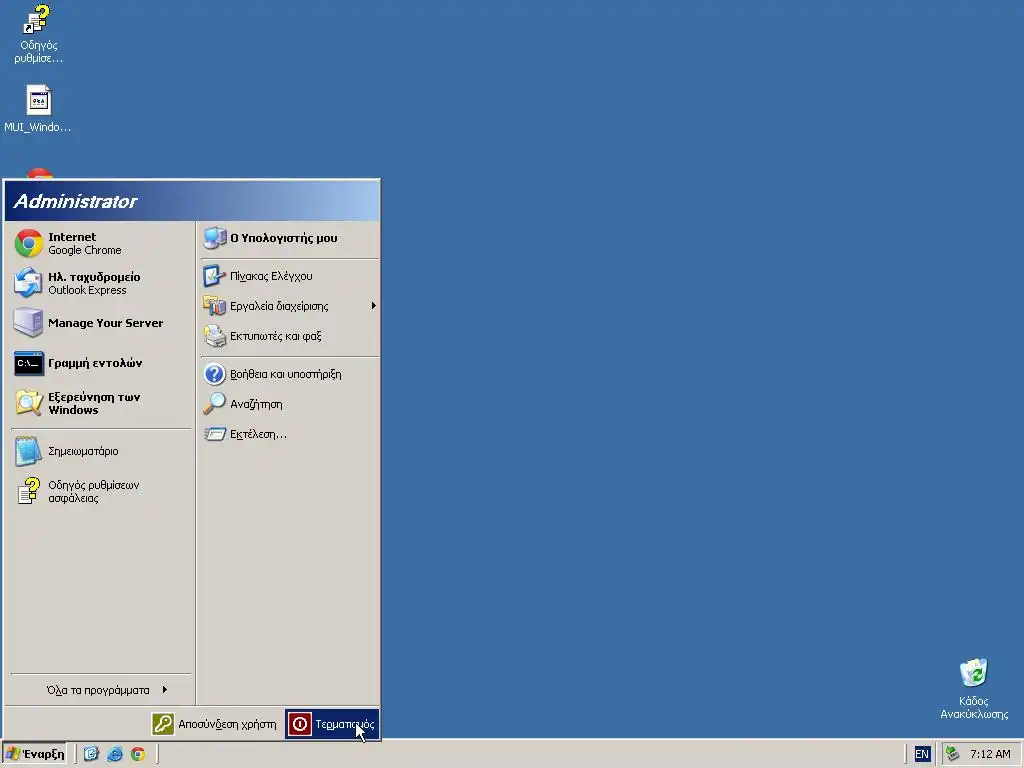The image size is (1024, 768).
Task: Select Εργαλεία διαχείρισης label
Action: pos(279,306)
